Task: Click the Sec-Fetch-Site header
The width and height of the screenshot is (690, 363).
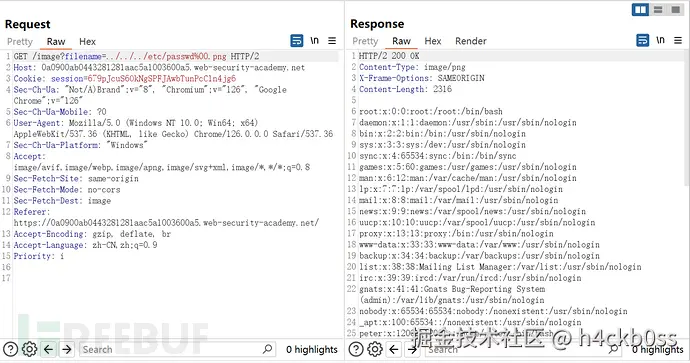Action: pos(76,179)
